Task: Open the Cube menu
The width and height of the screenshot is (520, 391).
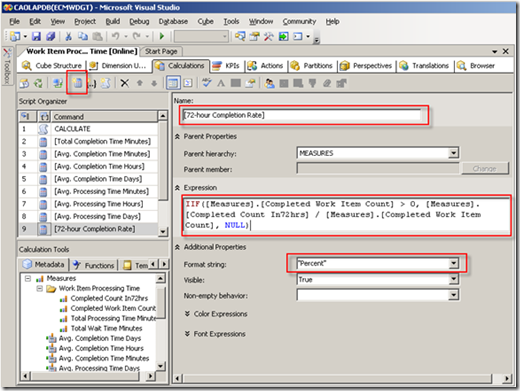Action: [205, 21]
